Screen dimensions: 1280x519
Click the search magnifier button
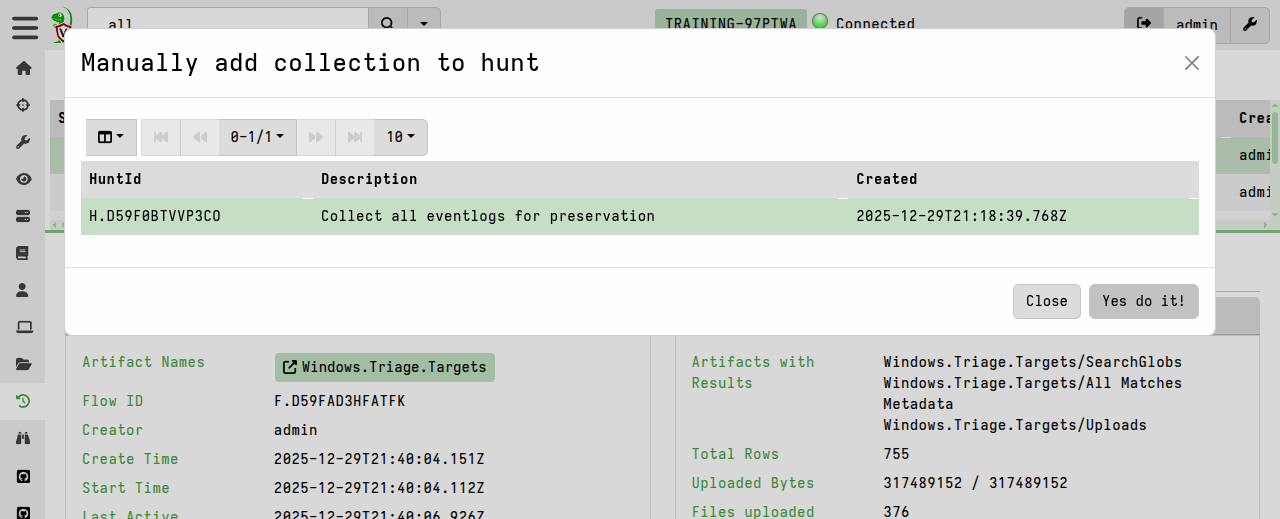tap(388, 23)
